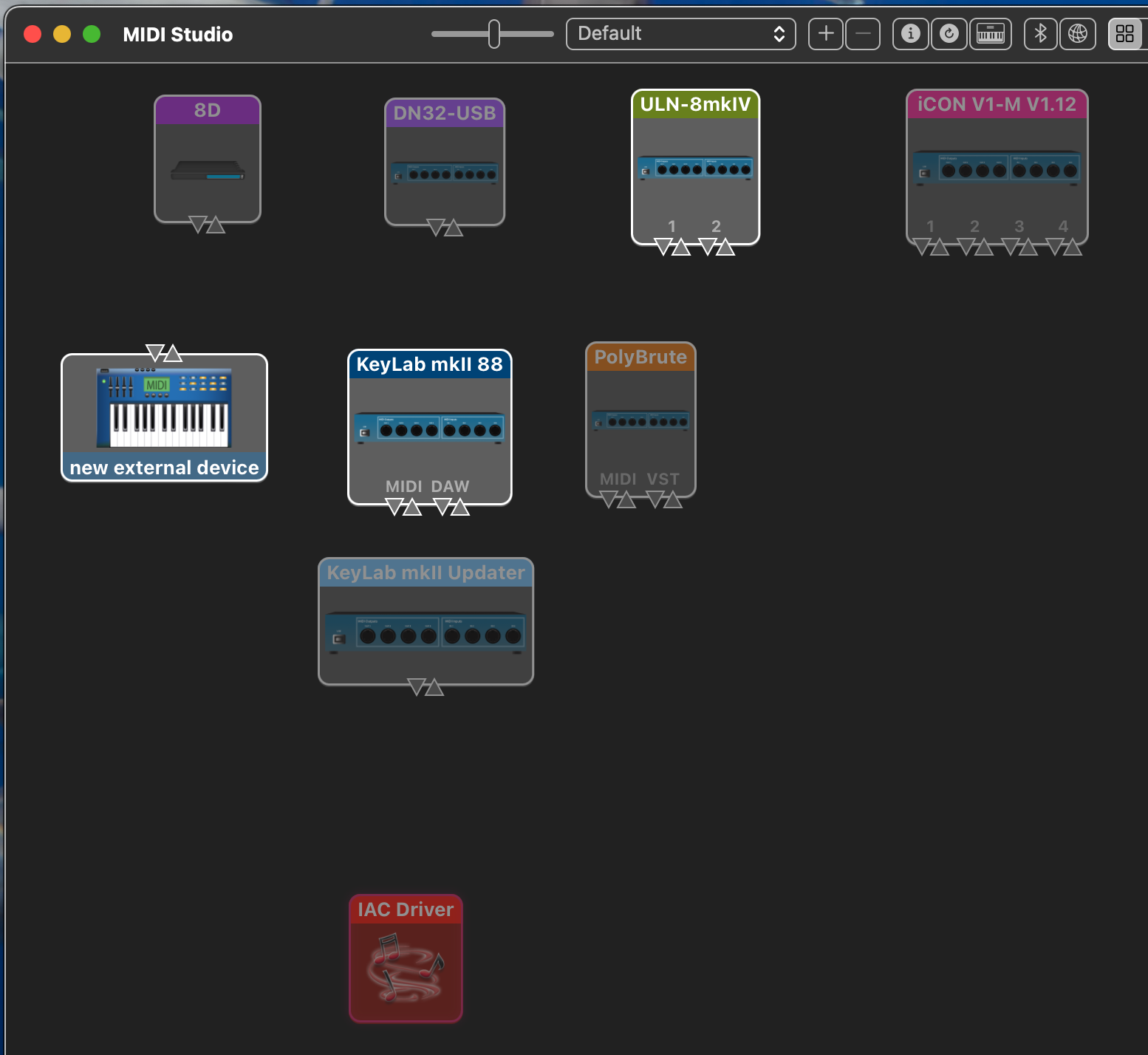Select the new external device keyboard

164,417
